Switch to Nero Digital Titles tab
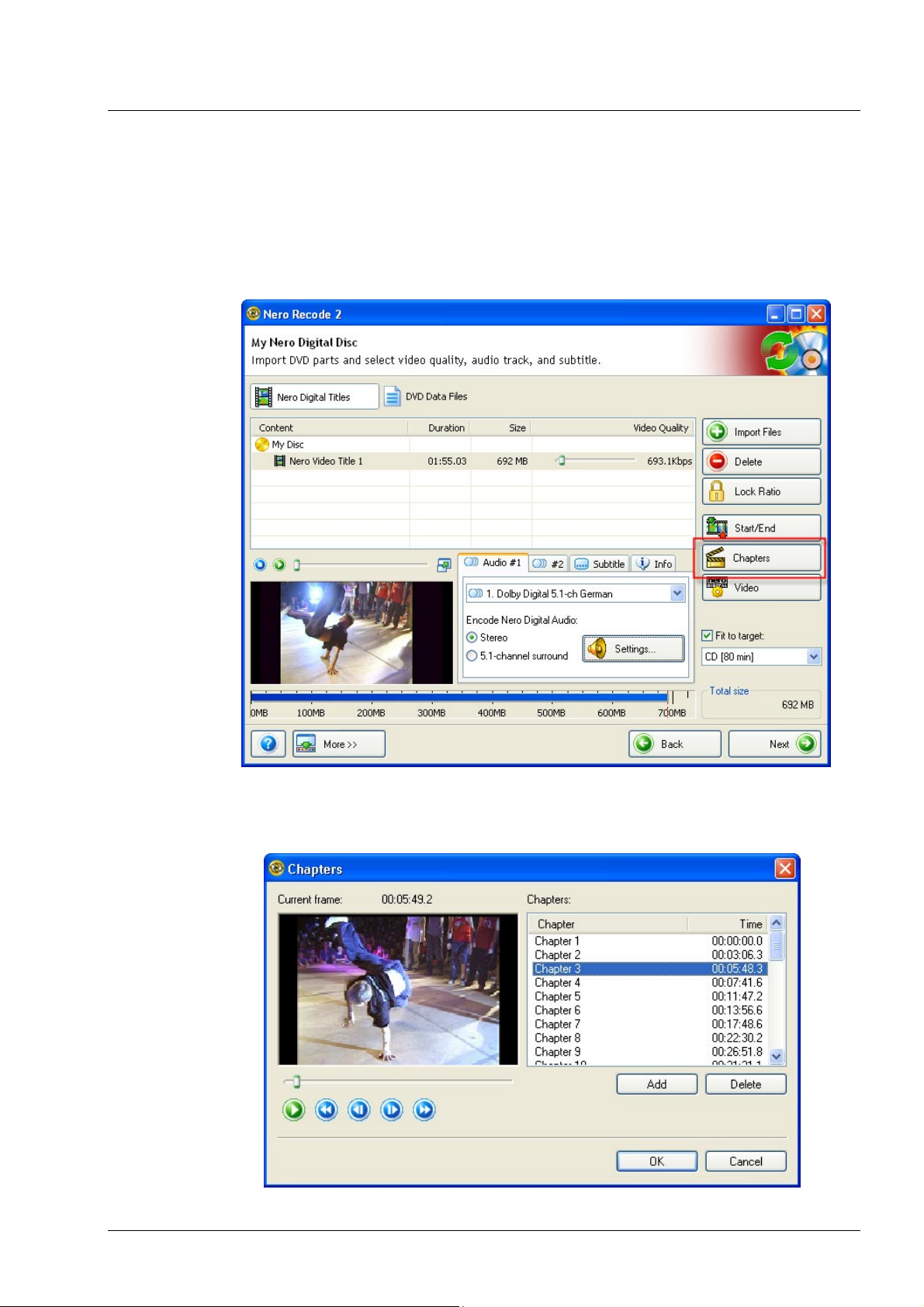Screen dimensions: 924x1307 pyautogui.click(x=314, y=396)
